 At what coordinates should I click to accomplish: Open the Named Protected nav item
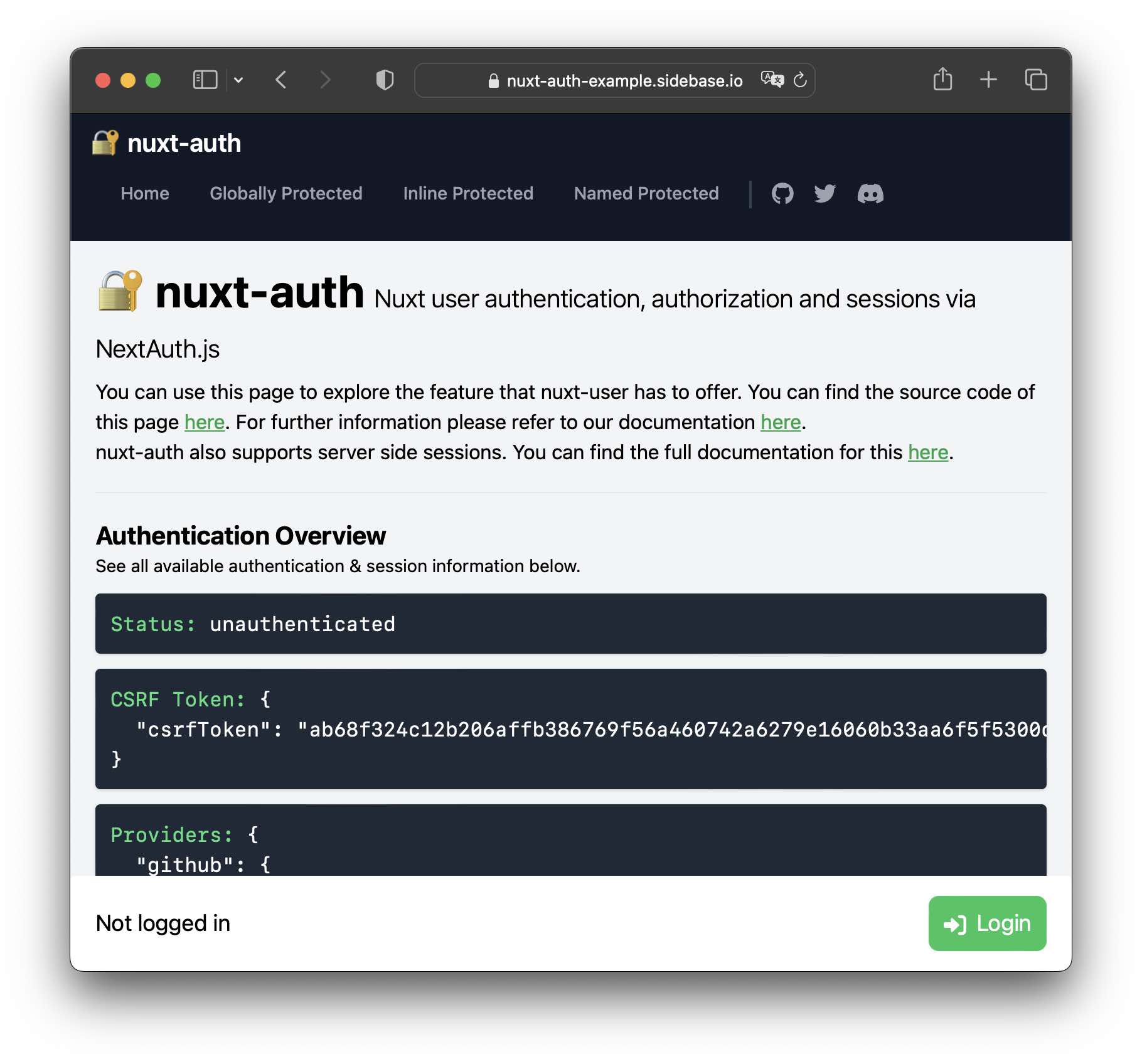pos(646,193)
